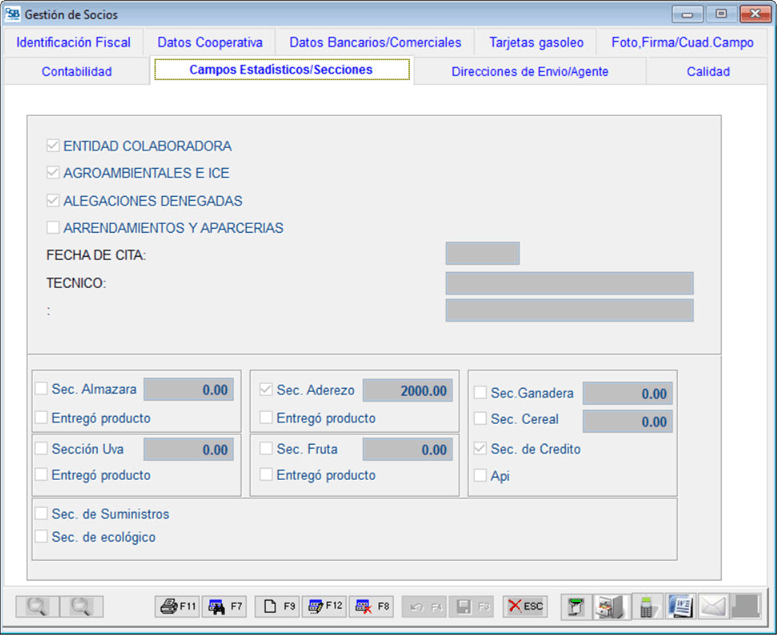Check the Sec.Ganadera checkbox
Screen dimensions: 777x635
click(x=480, y=393)
